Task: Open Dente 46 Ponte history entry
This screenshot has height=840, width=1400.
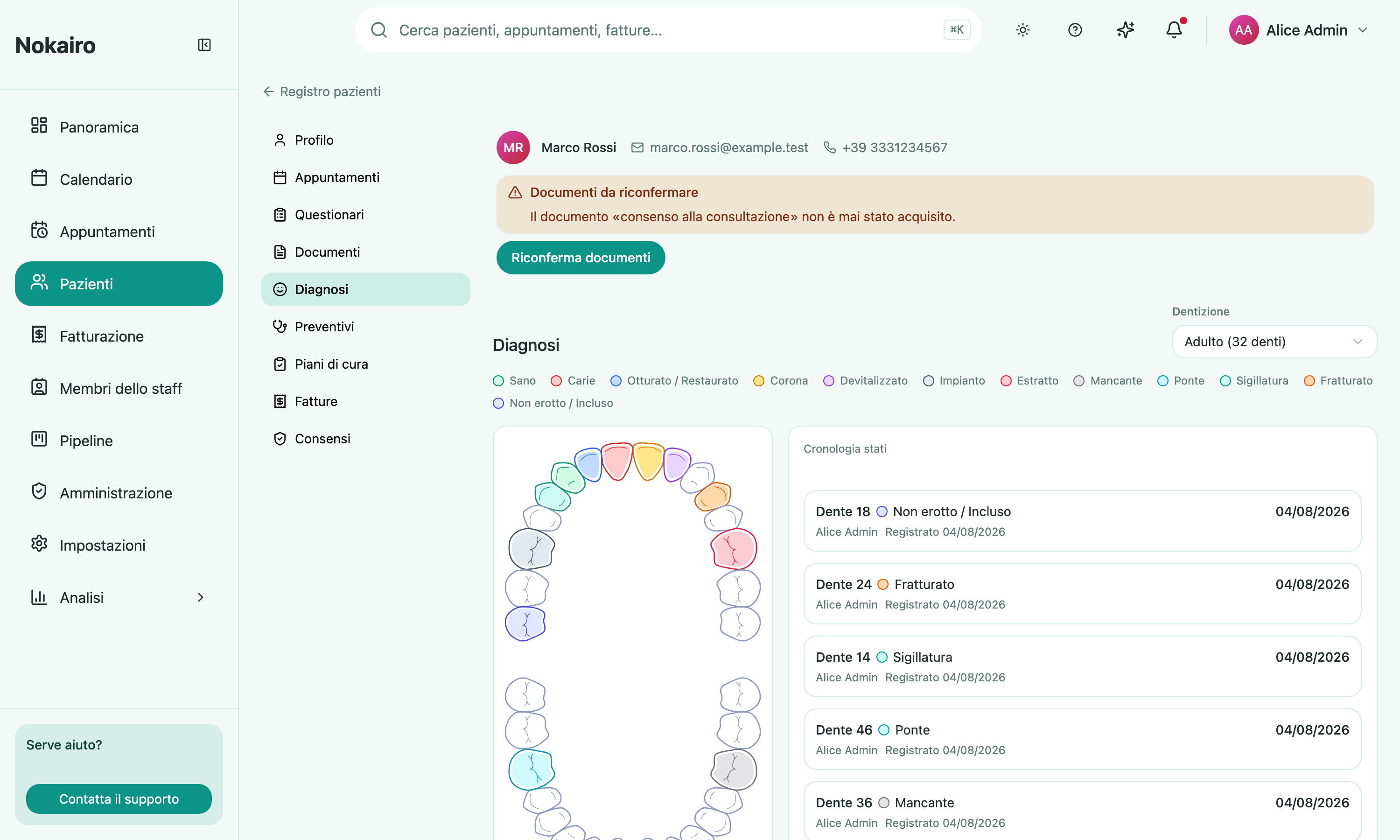Action: coord(1082,739)
